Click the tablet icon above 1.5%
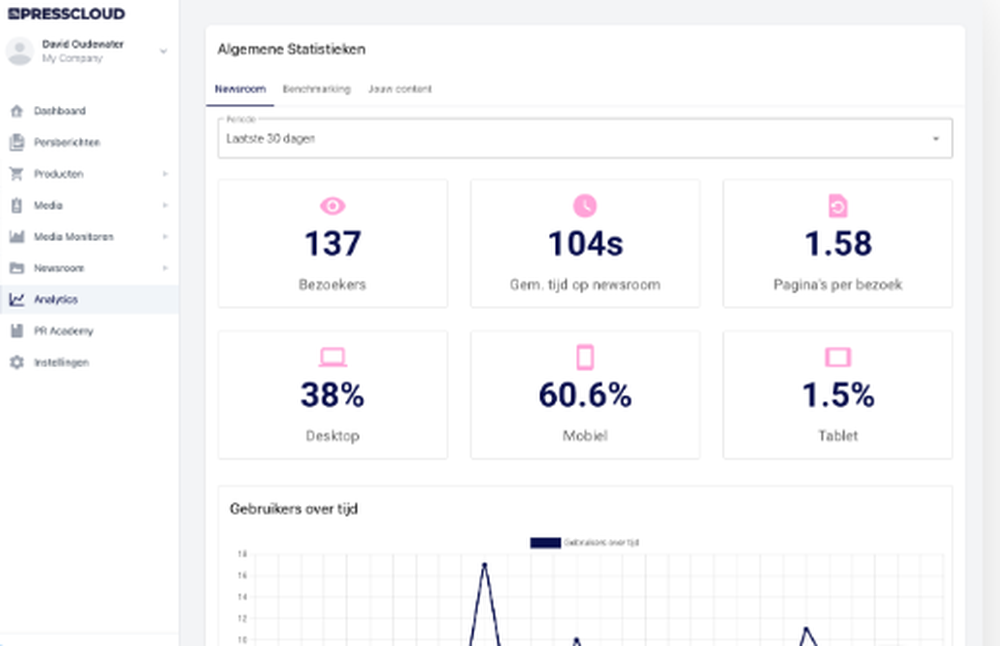1000x646 pixels. [x=838, y=357]
